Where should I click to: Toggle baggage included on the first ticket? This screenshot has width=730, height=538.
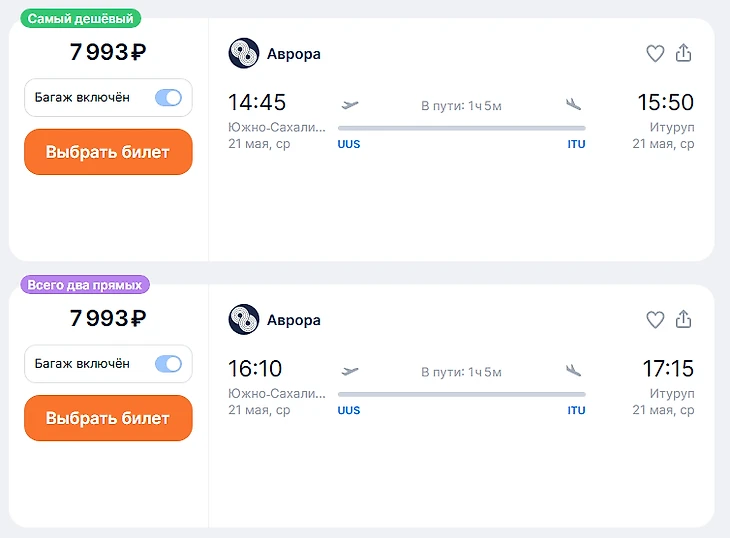pos(168,98)
